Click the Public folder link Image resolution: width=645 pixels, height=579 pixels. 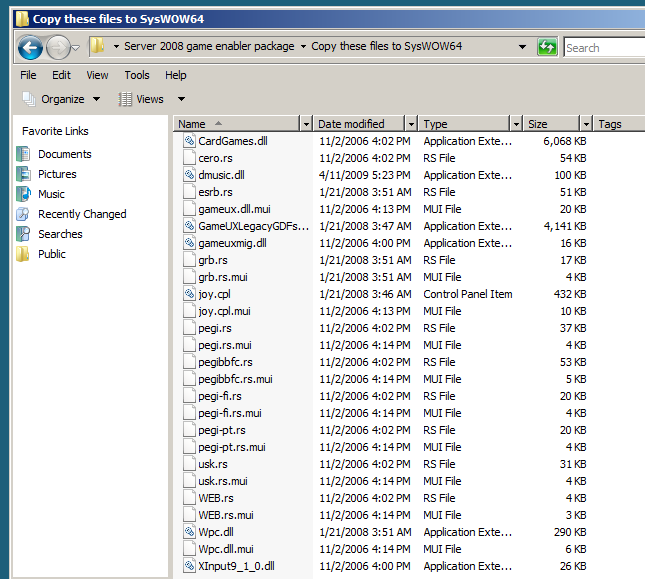point(52,254)
